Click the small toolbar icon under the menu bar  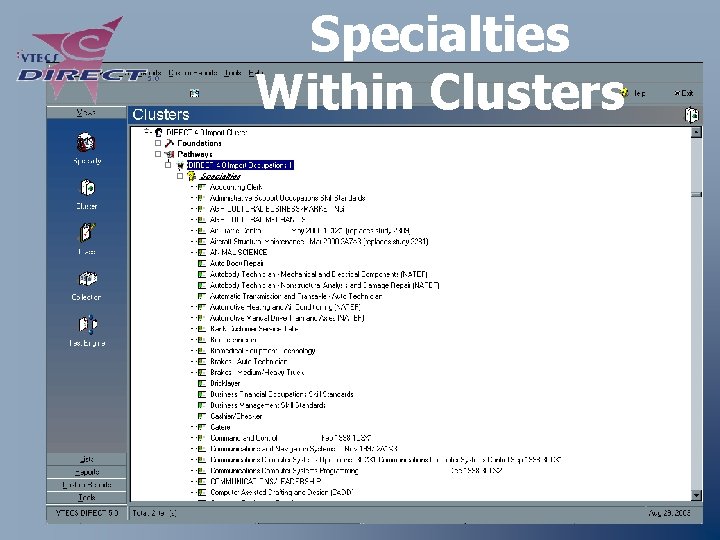(x=194, y=93)
